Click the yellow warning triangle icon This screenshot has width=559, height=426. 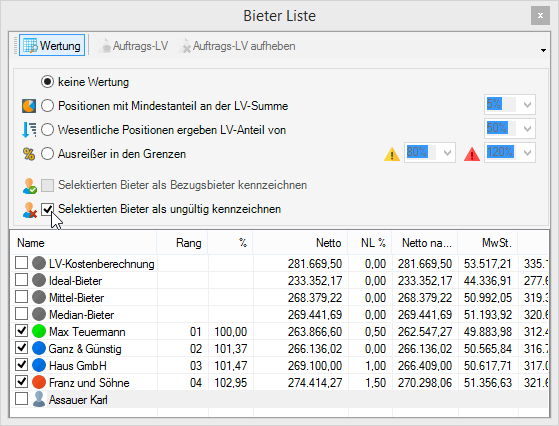(391, 154)
